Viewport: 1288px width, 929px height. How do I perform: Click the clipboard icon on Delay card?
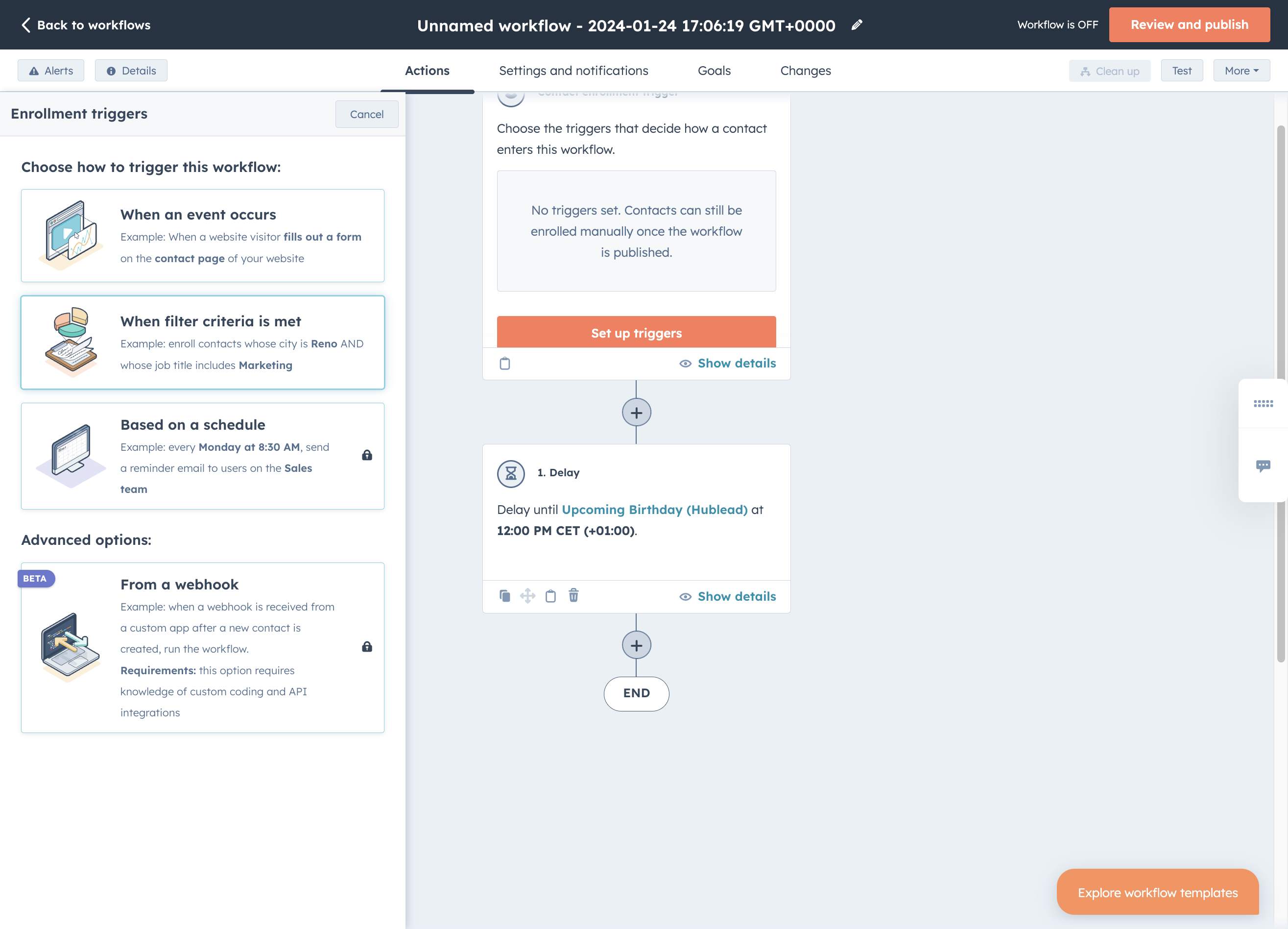(x=550, y=595)
